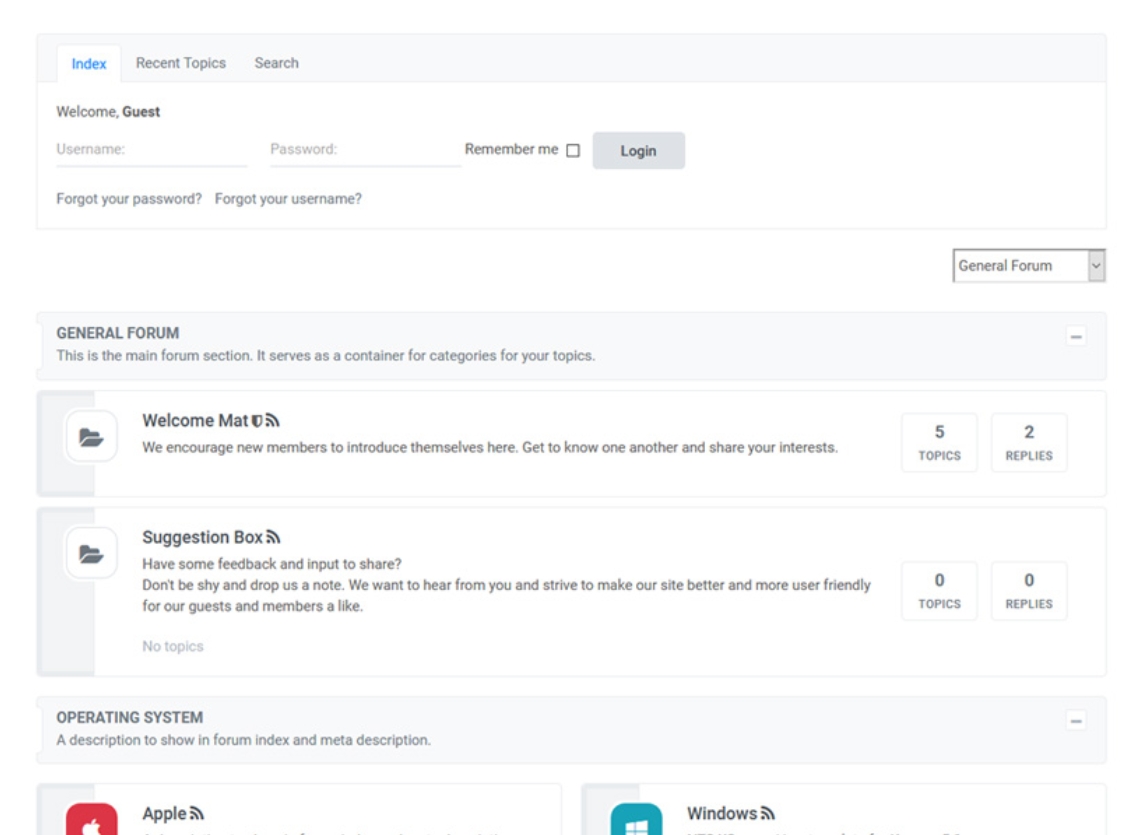Open the Apple category link
Screen dimensions: 1143x835
164,813
